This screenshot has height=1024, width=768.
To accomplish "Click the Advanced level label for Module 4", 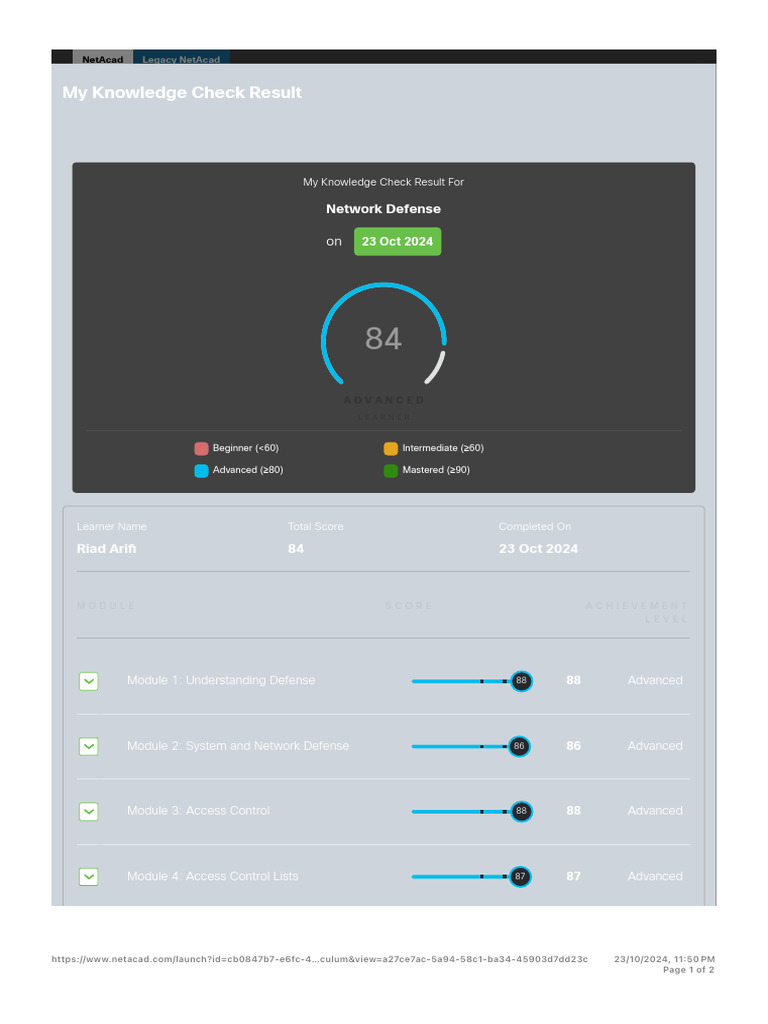I will point(655,876).
